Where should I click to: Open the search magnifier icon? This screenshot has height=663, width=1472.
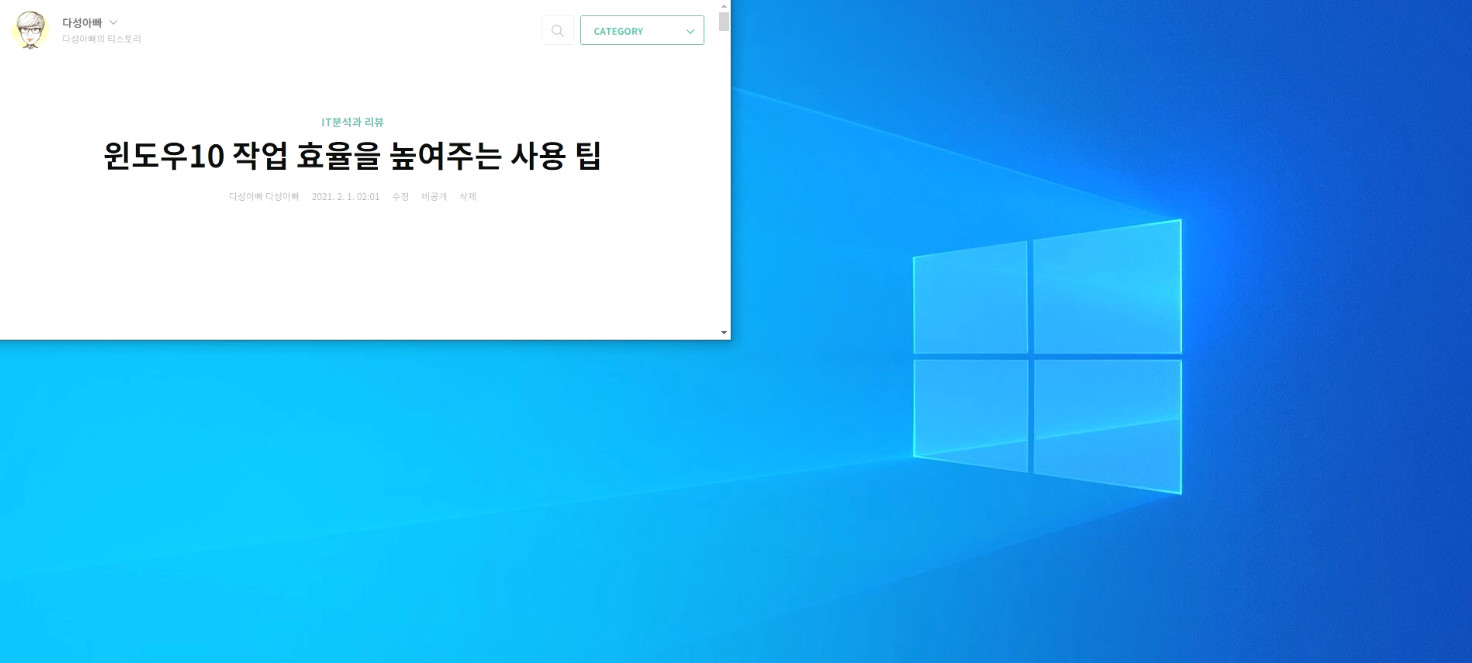pos(558,31)
